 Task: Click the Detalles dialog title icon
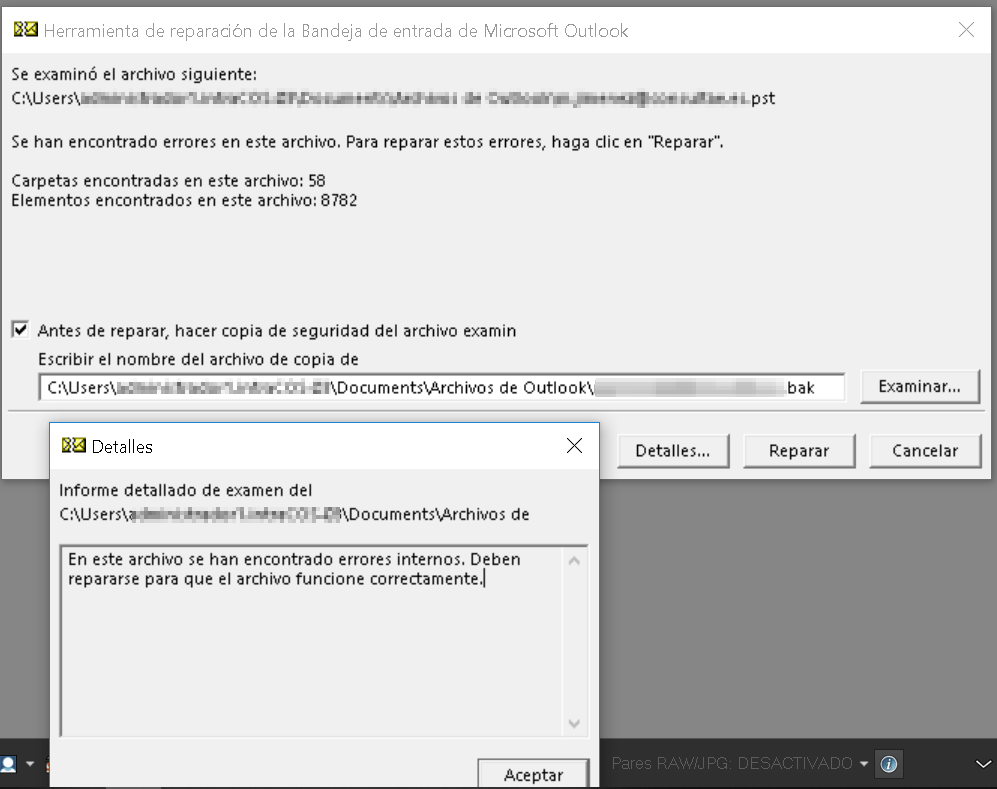pyautogui.click(x=74, y=446)
